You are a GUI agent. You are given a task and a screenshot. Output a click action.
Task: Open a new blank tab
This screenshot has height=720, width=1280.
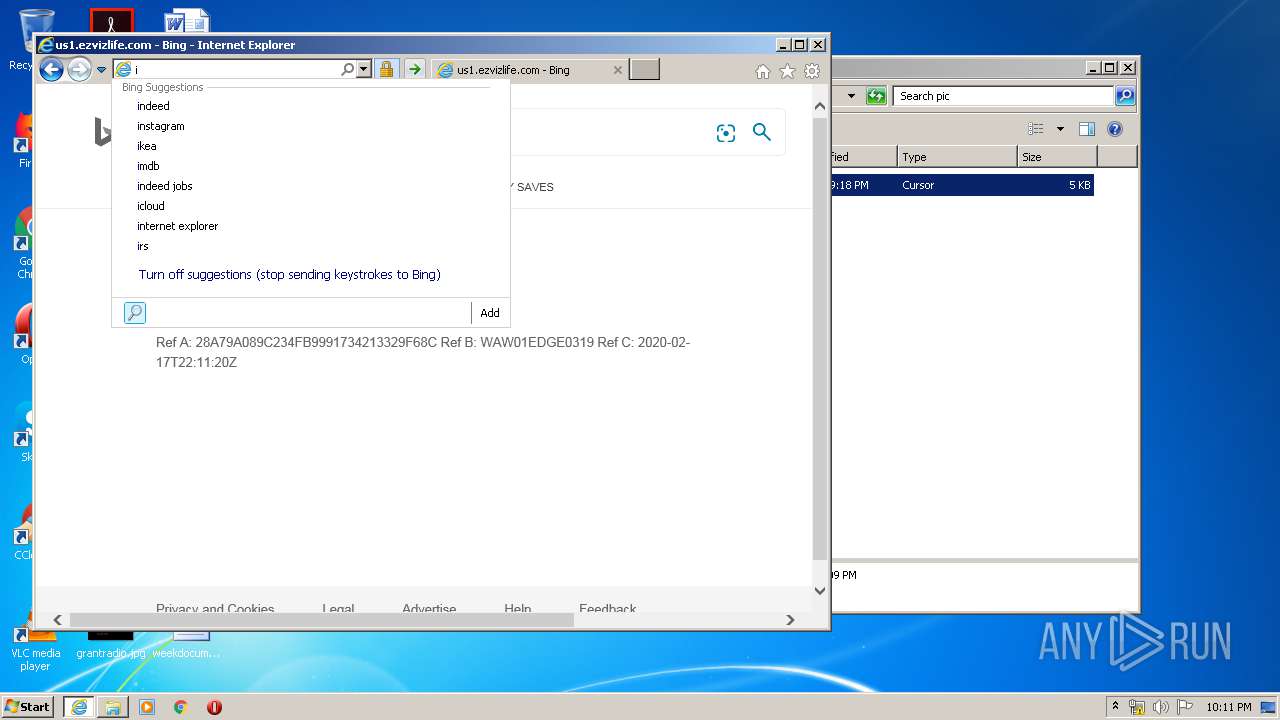(645, 69)
